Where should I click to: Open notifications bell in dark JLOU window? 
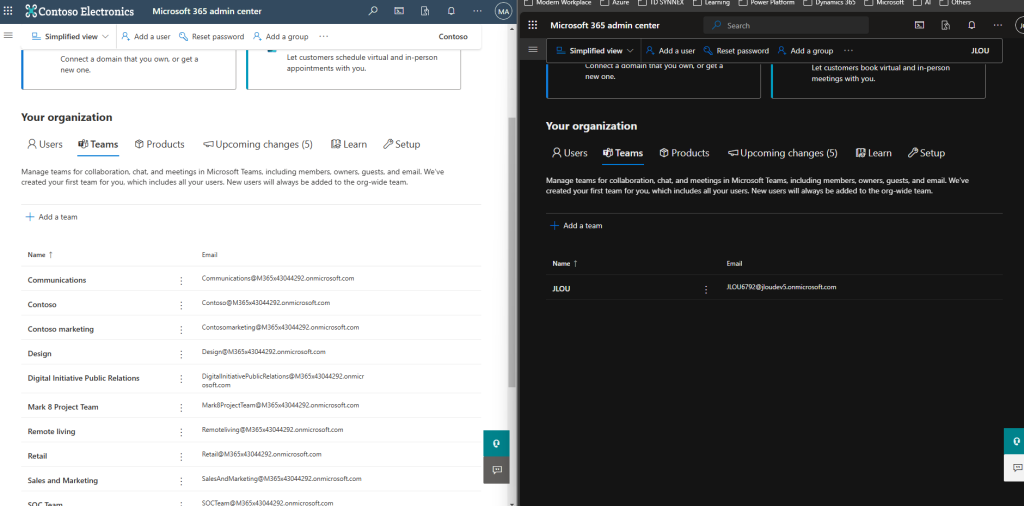pos(972,25)
